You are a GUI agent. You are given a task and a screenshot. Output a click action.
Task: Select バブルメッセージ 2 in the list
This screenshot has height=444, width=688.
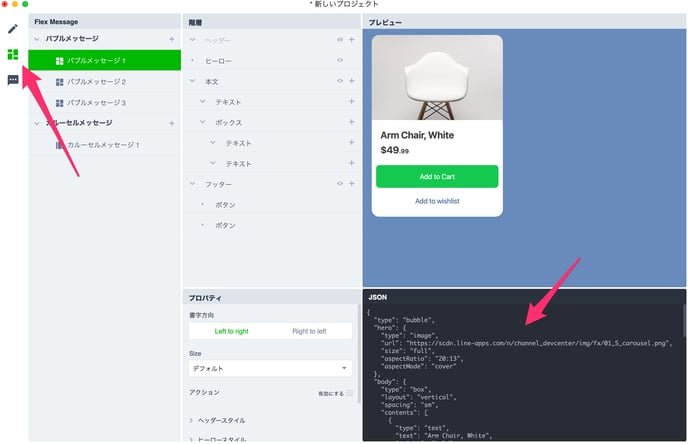(x=95, y=81)
